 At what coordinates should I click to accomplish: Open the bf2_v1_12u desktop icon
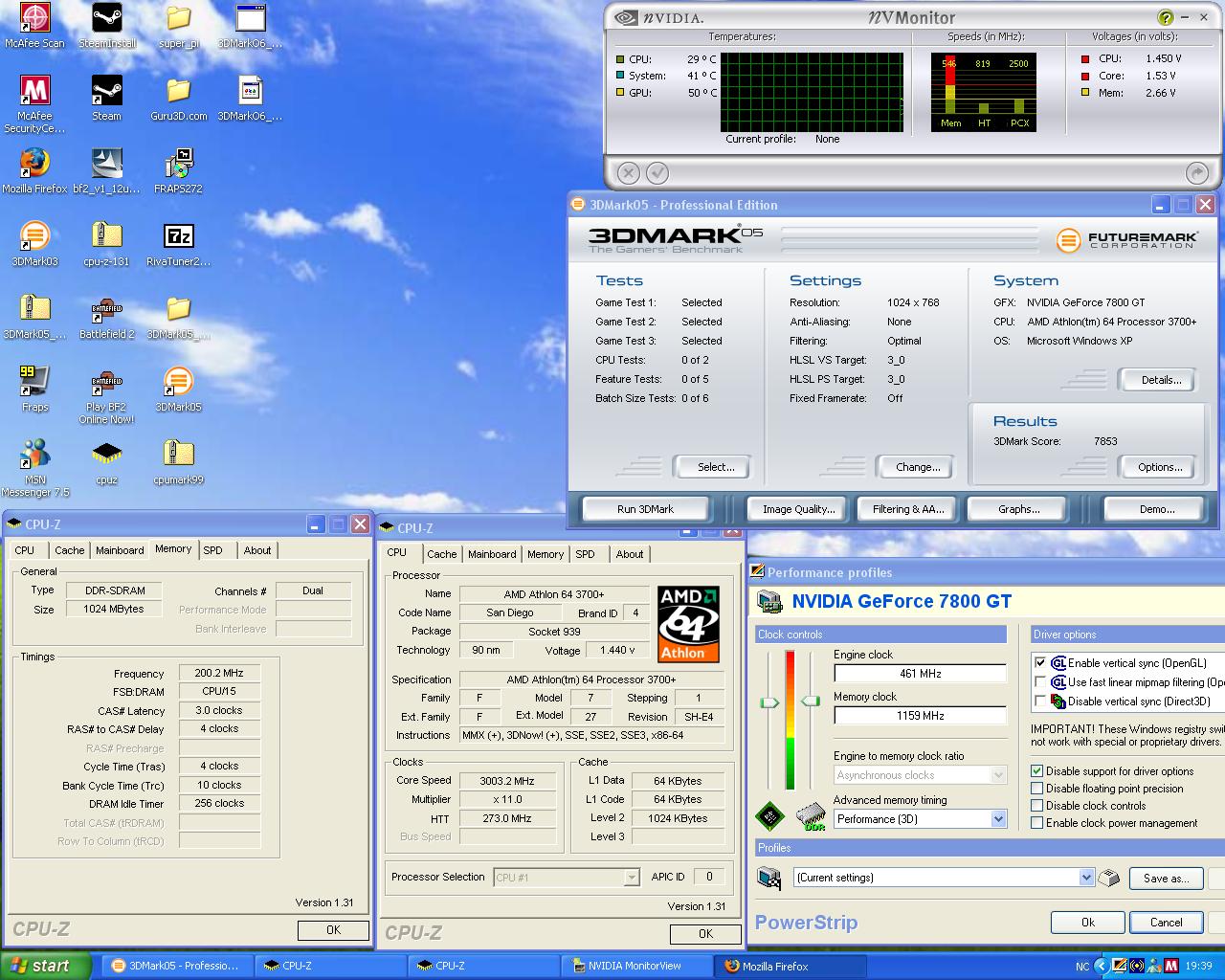click(x=106, y=171)
